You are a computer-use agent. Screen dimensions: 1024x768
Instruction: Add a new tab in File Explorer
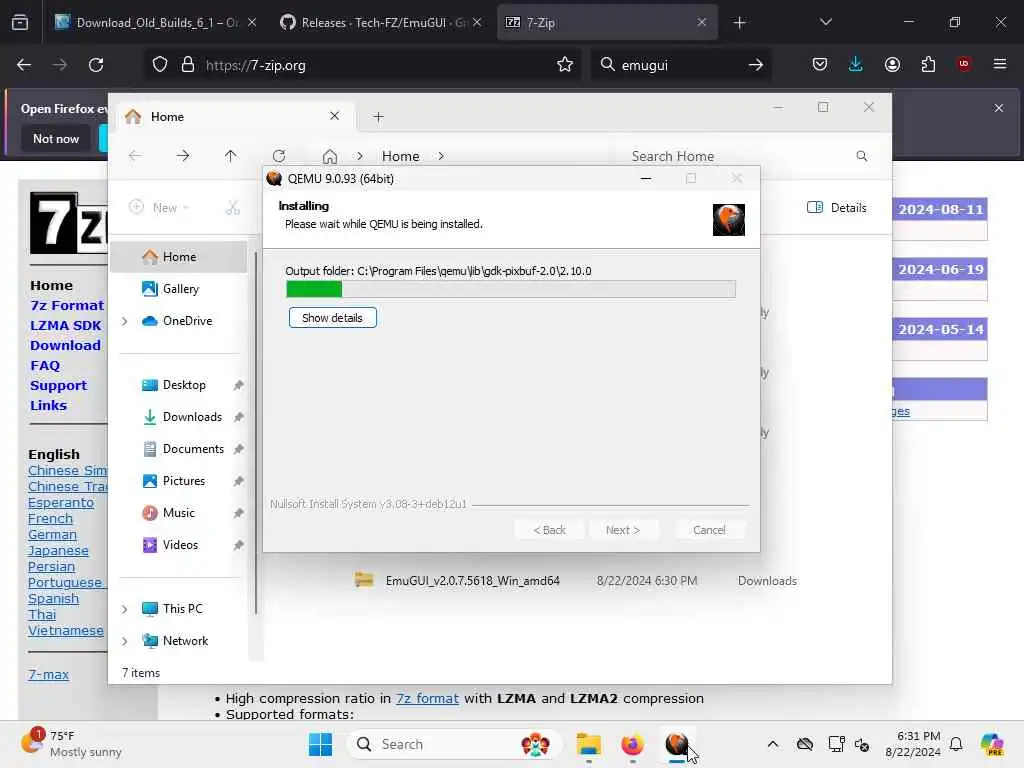click(378, 117)
